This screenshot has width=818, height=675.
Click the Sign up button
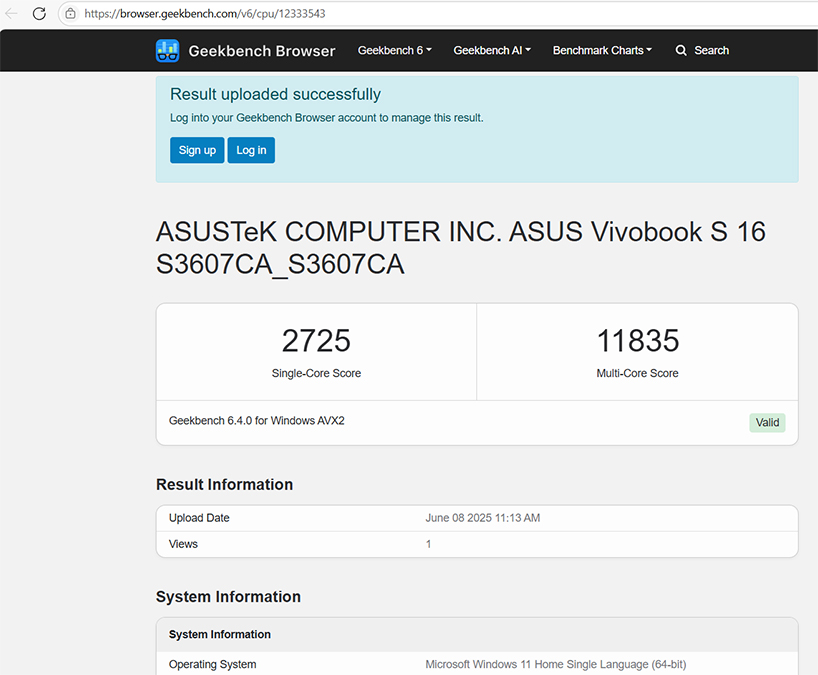click(197, 150)
